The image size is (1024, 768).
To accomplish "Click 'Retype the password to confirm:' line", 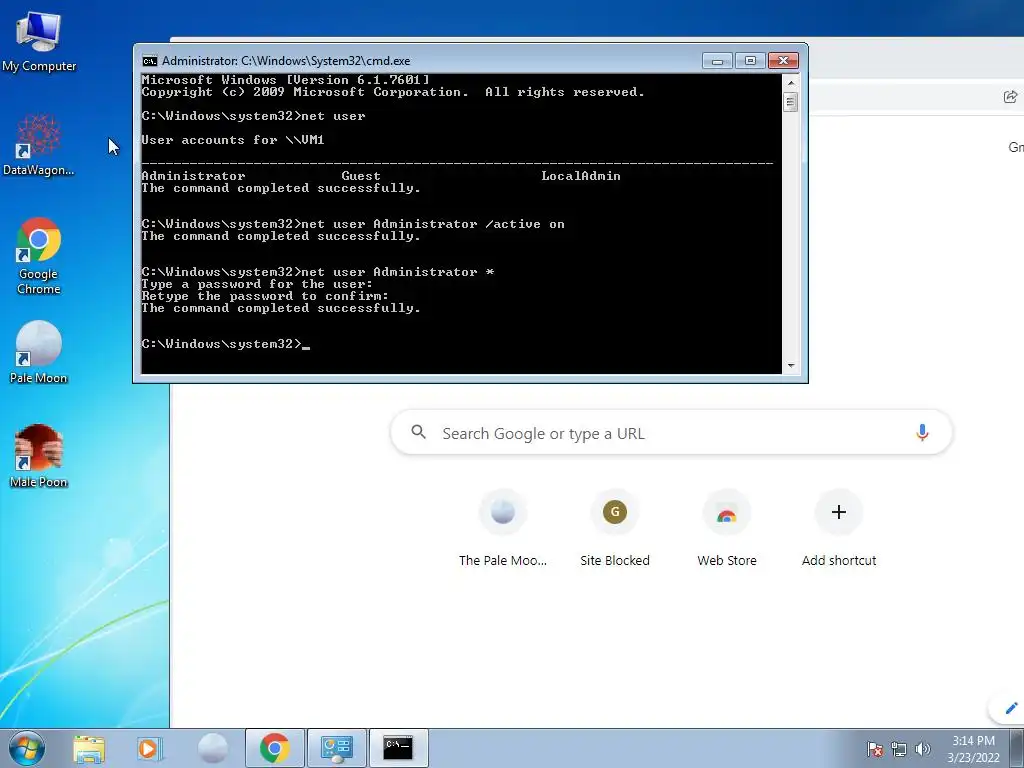I will click(x=265, y=296).
